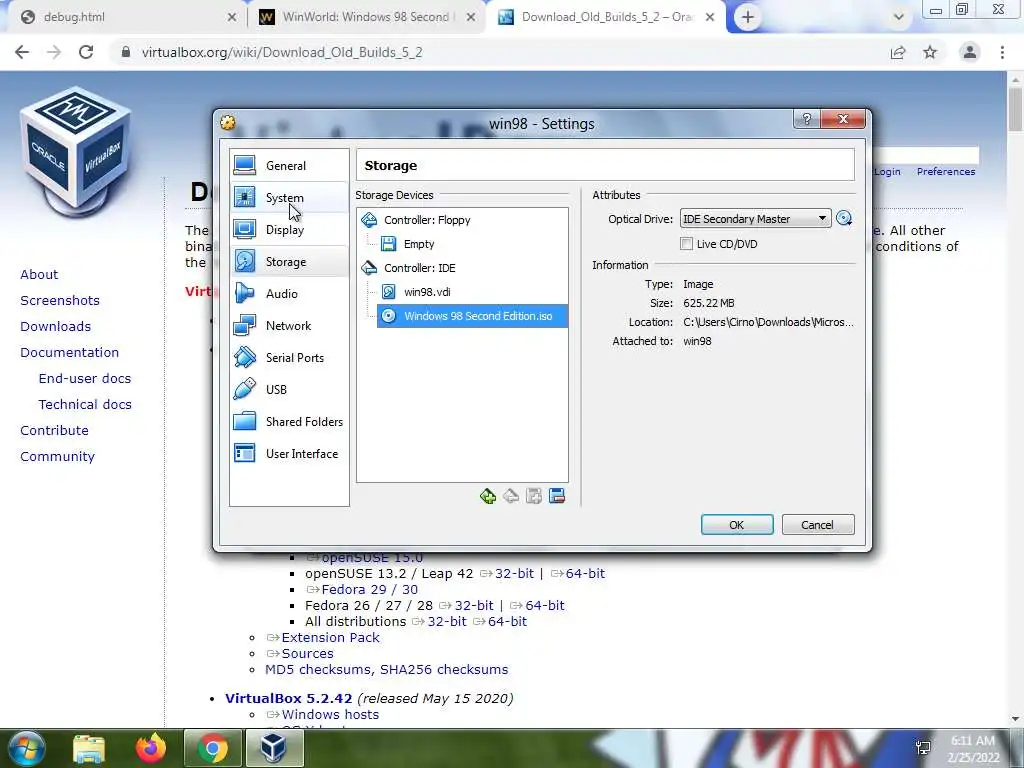Open the Technical docs link
Screen dimensions: 1024x768
pos(85,405)
